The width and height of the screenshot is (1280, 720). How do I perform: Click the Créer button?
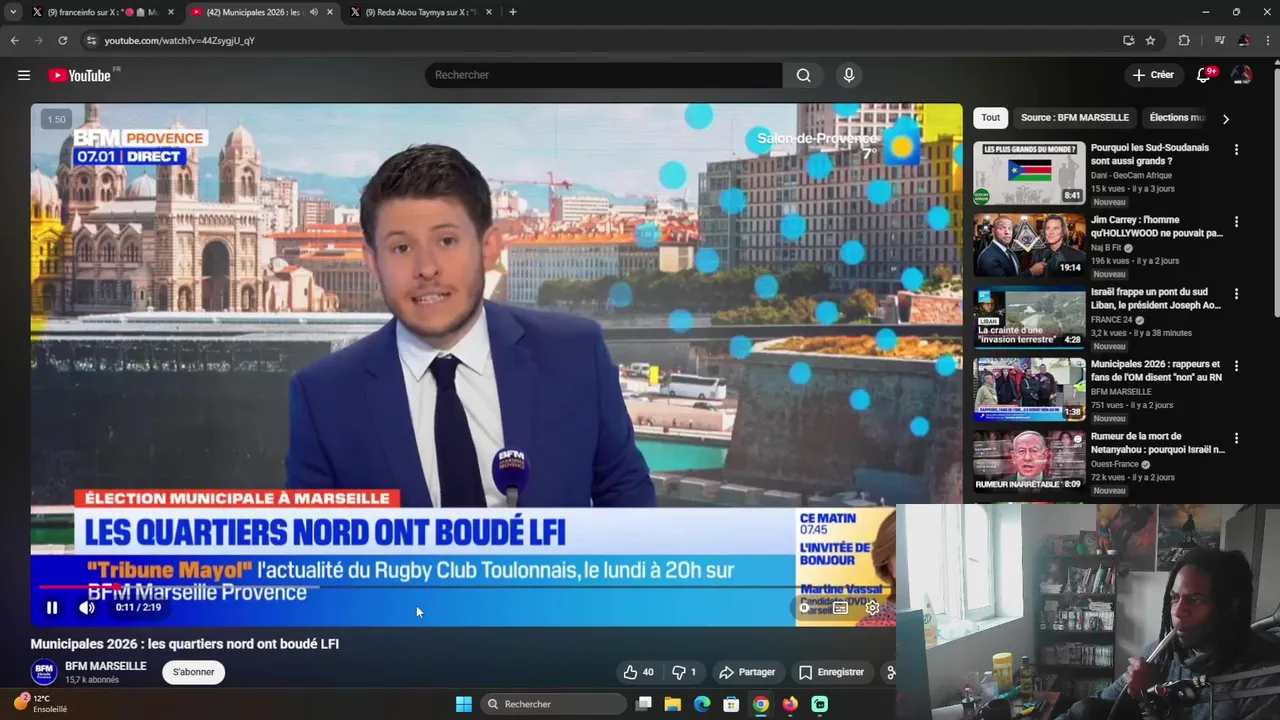[x=1153, y=75]
